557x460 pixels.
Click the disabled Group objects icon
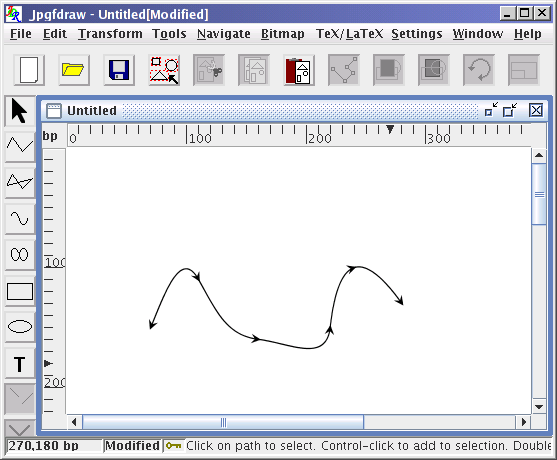524,70
